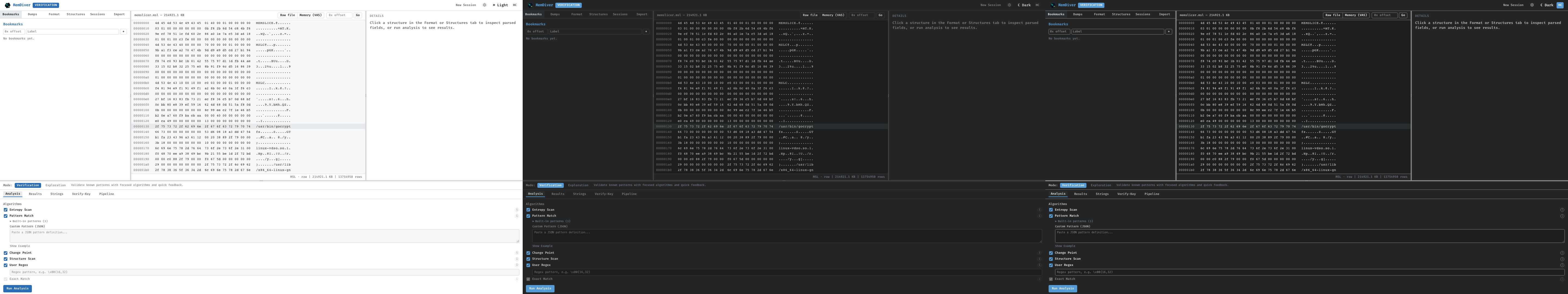Uncheck Entropy Scan in the light window
The width and height of the screenshot is (1568, 294).
(5, 210)
